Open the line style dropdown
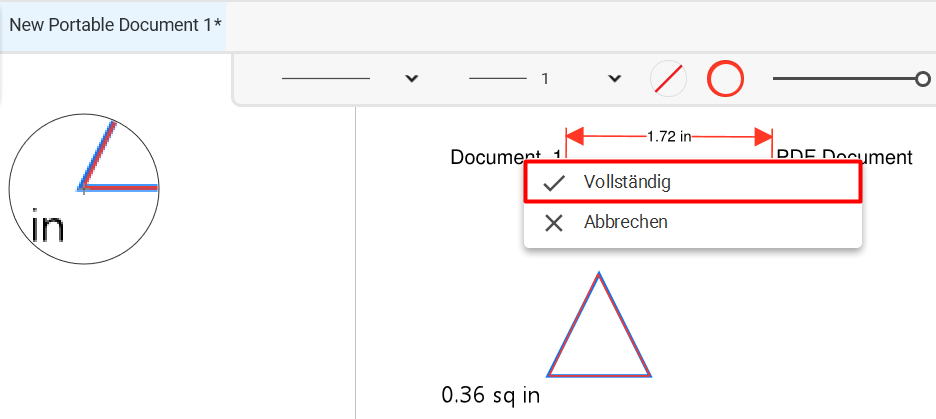Image resolution: width=936 pixels, height=419 pixels. pos(411,78)
